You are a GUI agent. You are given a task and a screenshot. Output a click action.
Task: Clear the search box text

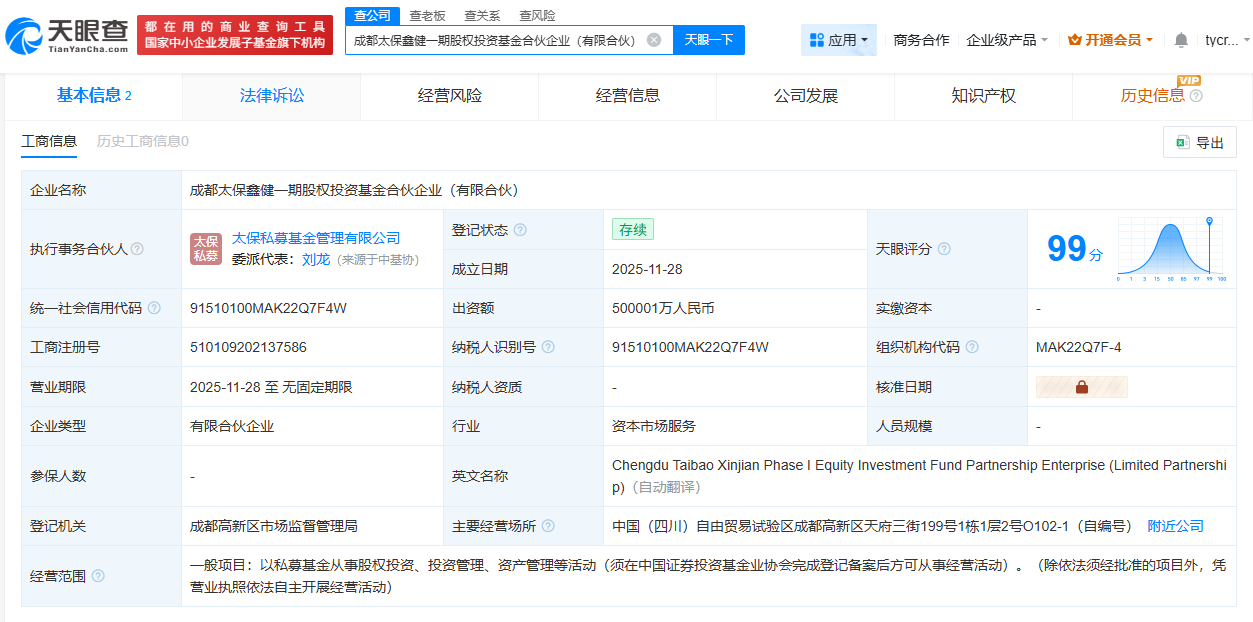pos(654,40)
